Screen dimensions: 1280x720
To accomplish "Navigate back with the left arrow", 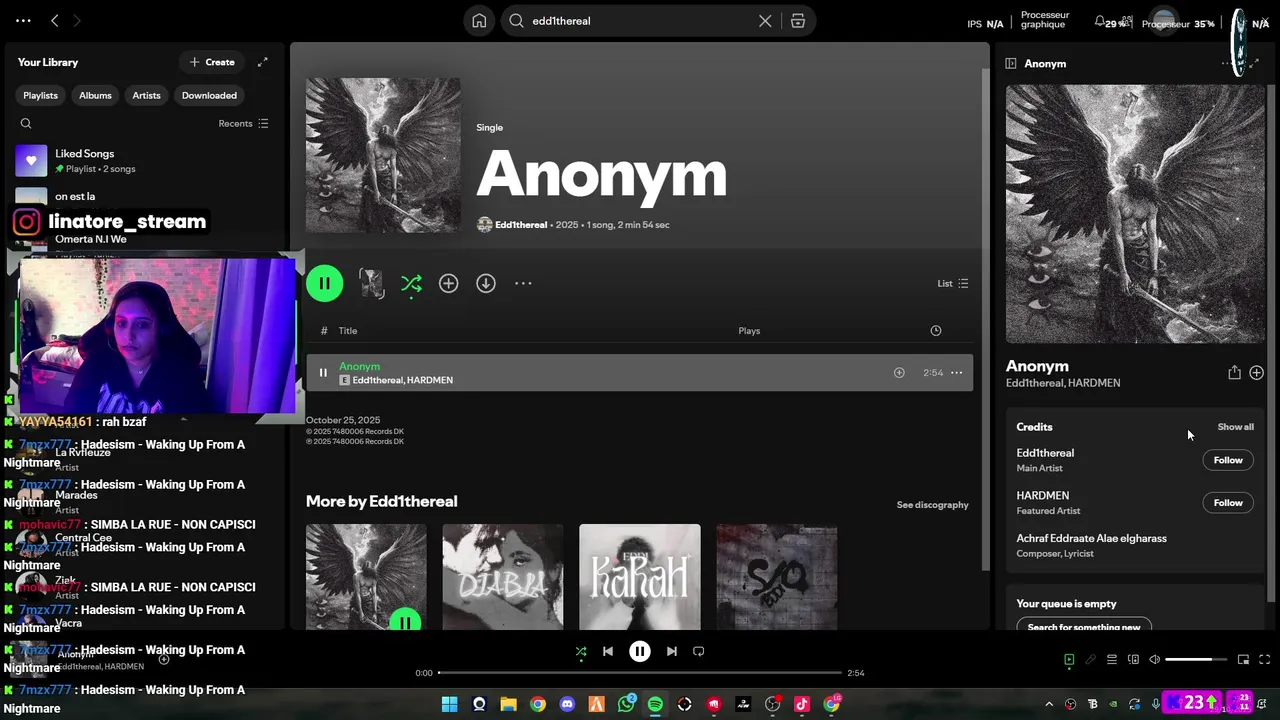I will coord(55,20).
